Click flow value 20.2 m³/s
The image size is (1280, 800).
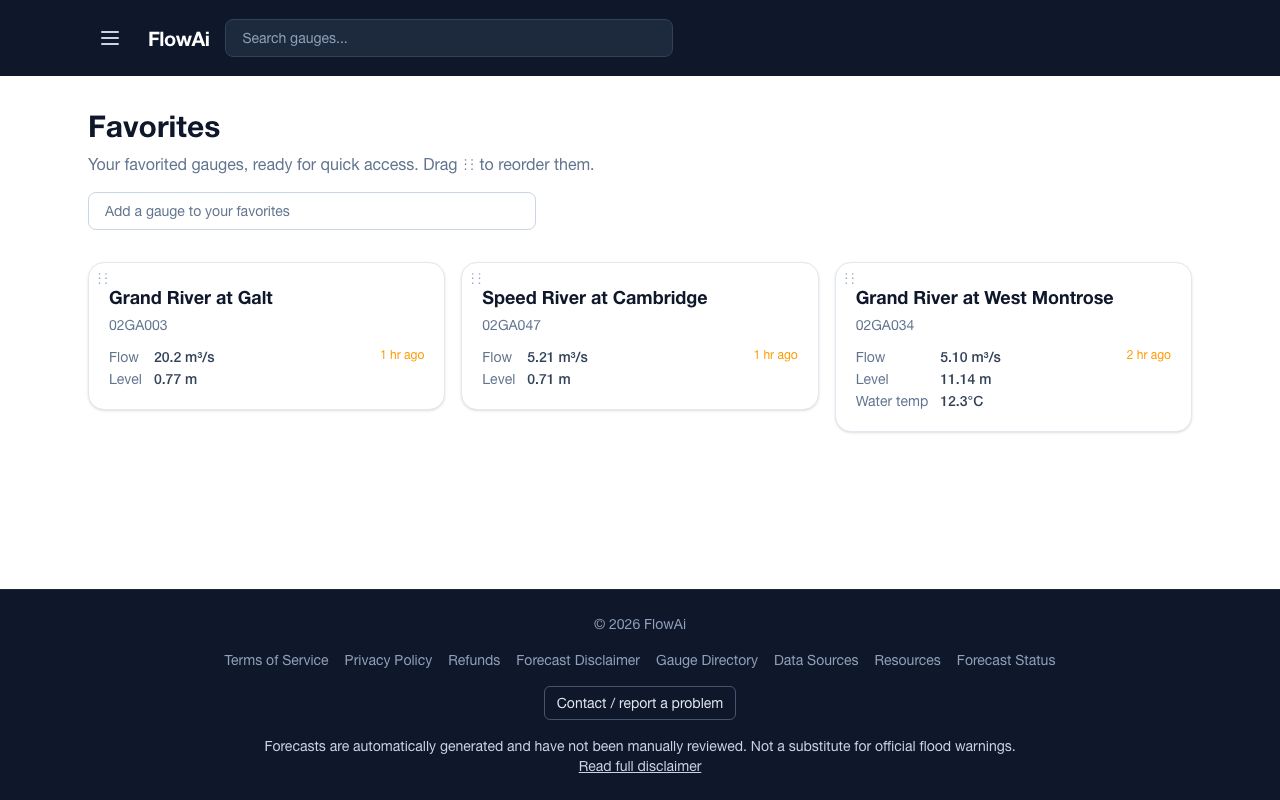(184, 357)
